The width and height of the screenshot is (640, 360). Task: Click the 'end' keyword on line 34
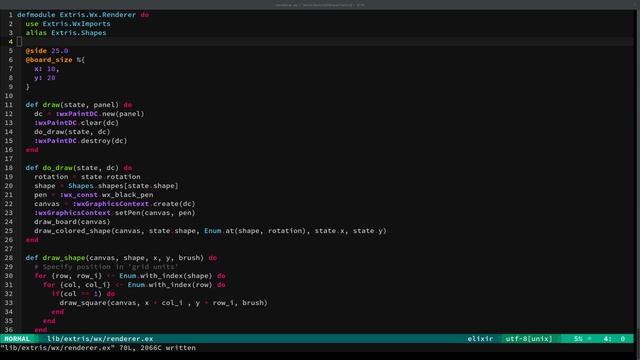(x=58, y=312)
